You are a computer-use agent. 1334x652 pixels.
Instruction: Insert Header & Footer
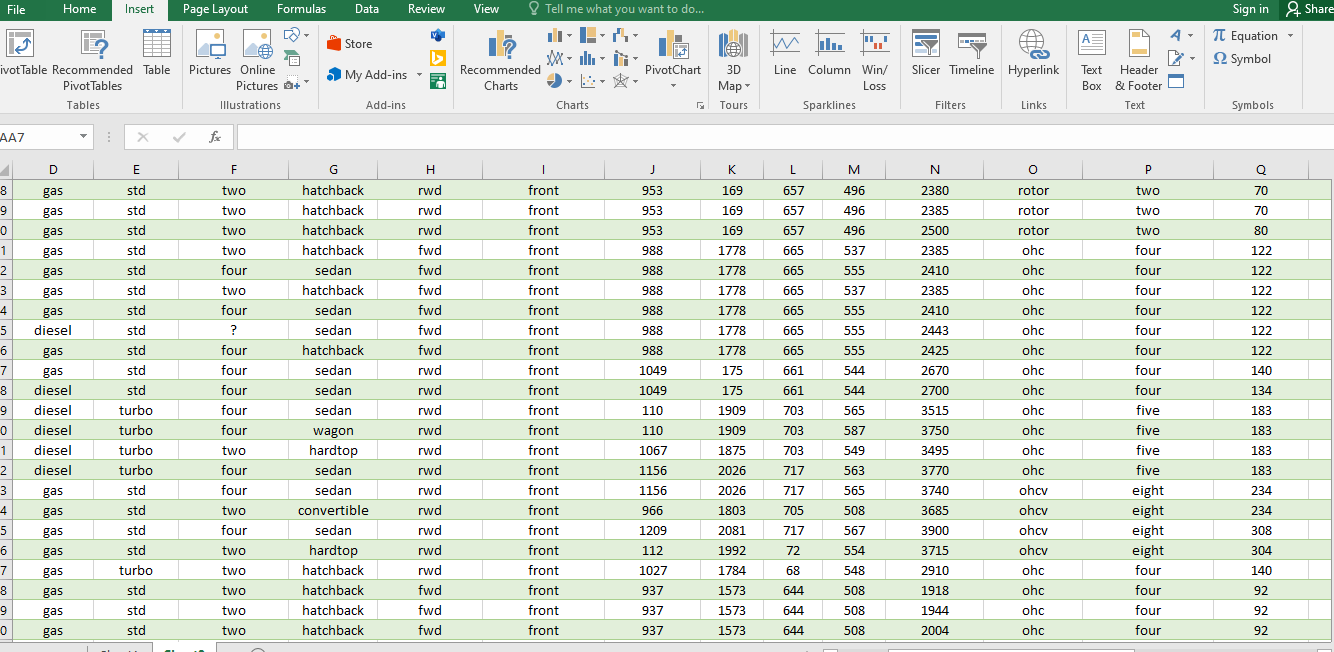(x=1139, y=60)
